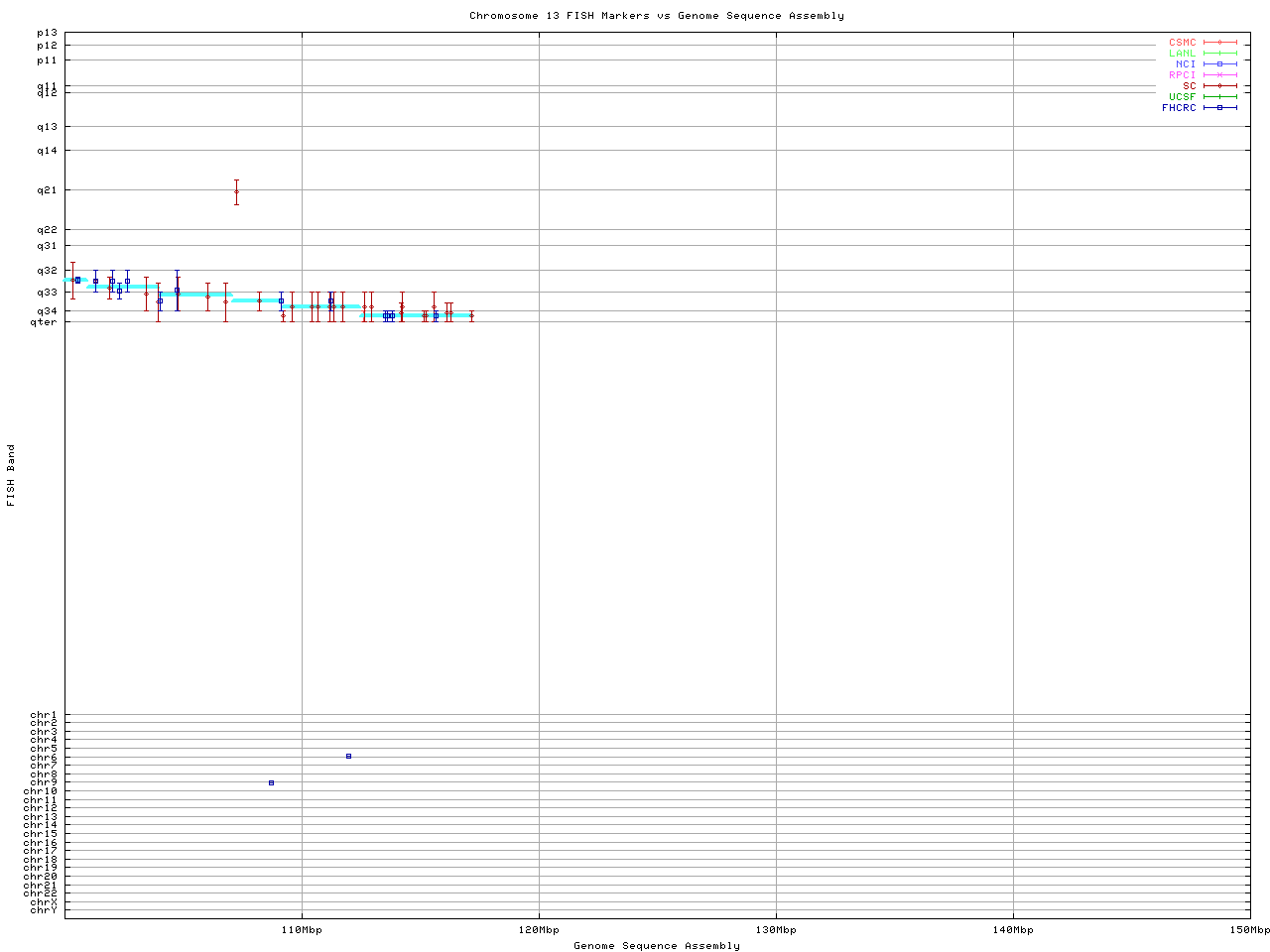Click the "Genome Sequence Assembly" axis title

(x=656, y=946)
